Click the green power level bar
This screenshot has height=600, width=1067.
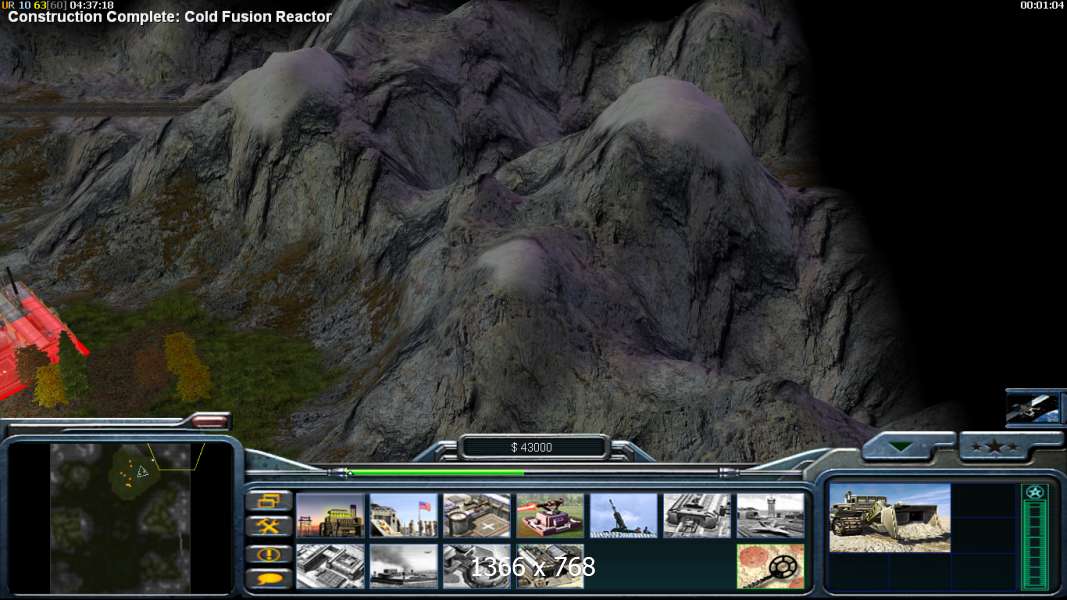[436, 471]
